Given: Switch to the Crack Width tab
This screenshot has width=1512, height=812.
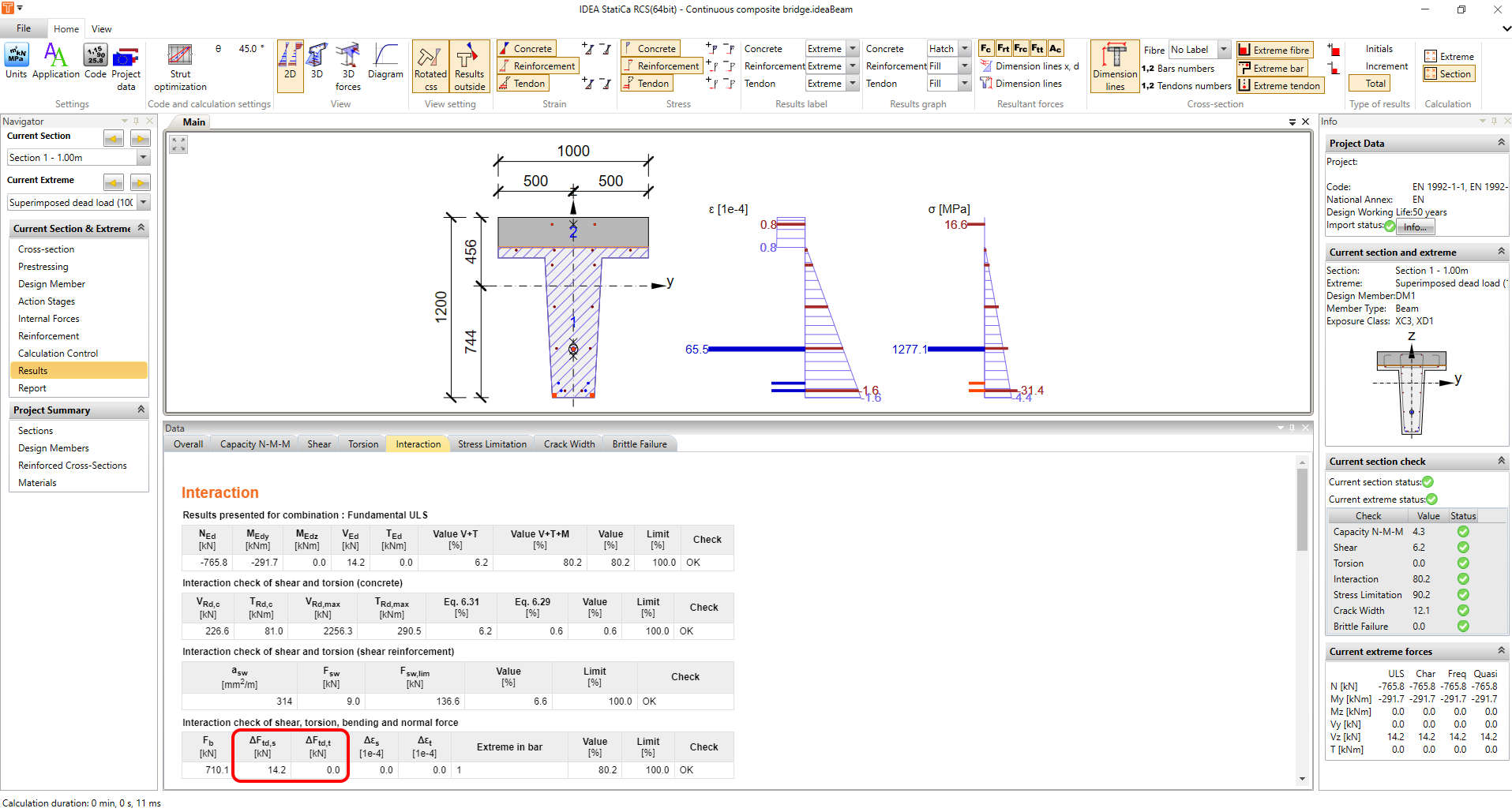Looking at the screenshot, I should click(x=569, y=444).
